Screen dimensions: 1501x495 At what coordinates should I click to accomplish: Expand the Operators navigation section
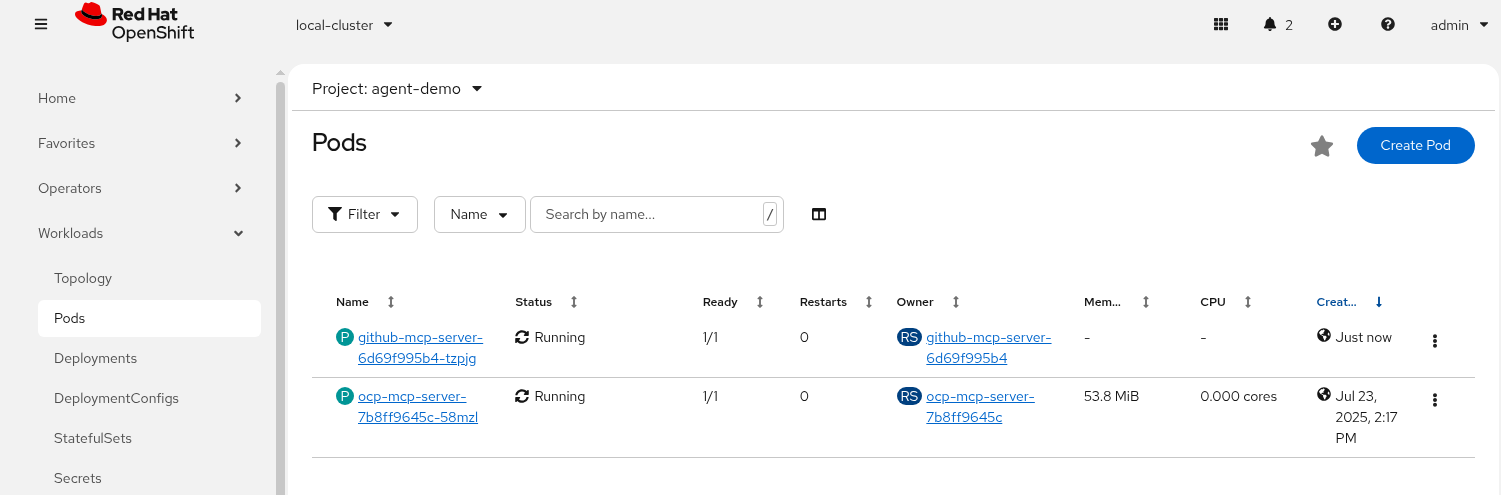pyautogui.click(x=140, y=188)
